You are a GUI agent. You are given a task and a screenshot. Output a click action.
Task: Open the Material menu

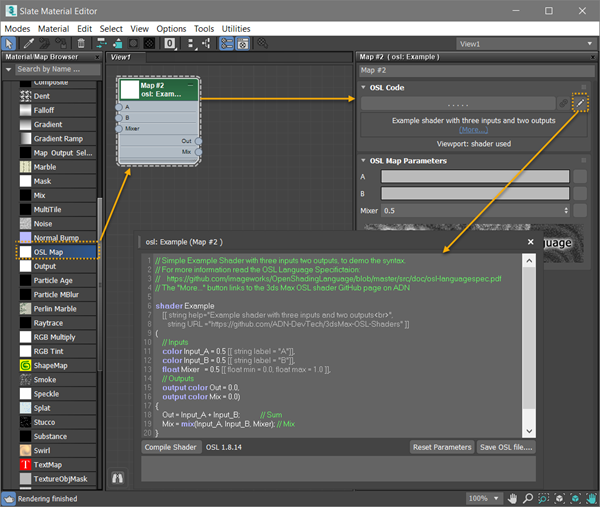[x=54, y=29]
